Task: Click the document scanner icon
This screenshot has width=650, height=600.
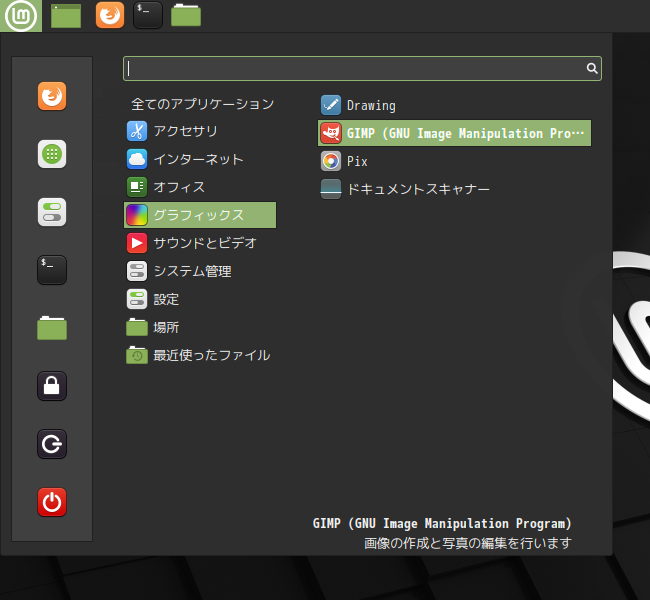Action: click(x=331, y=189)
